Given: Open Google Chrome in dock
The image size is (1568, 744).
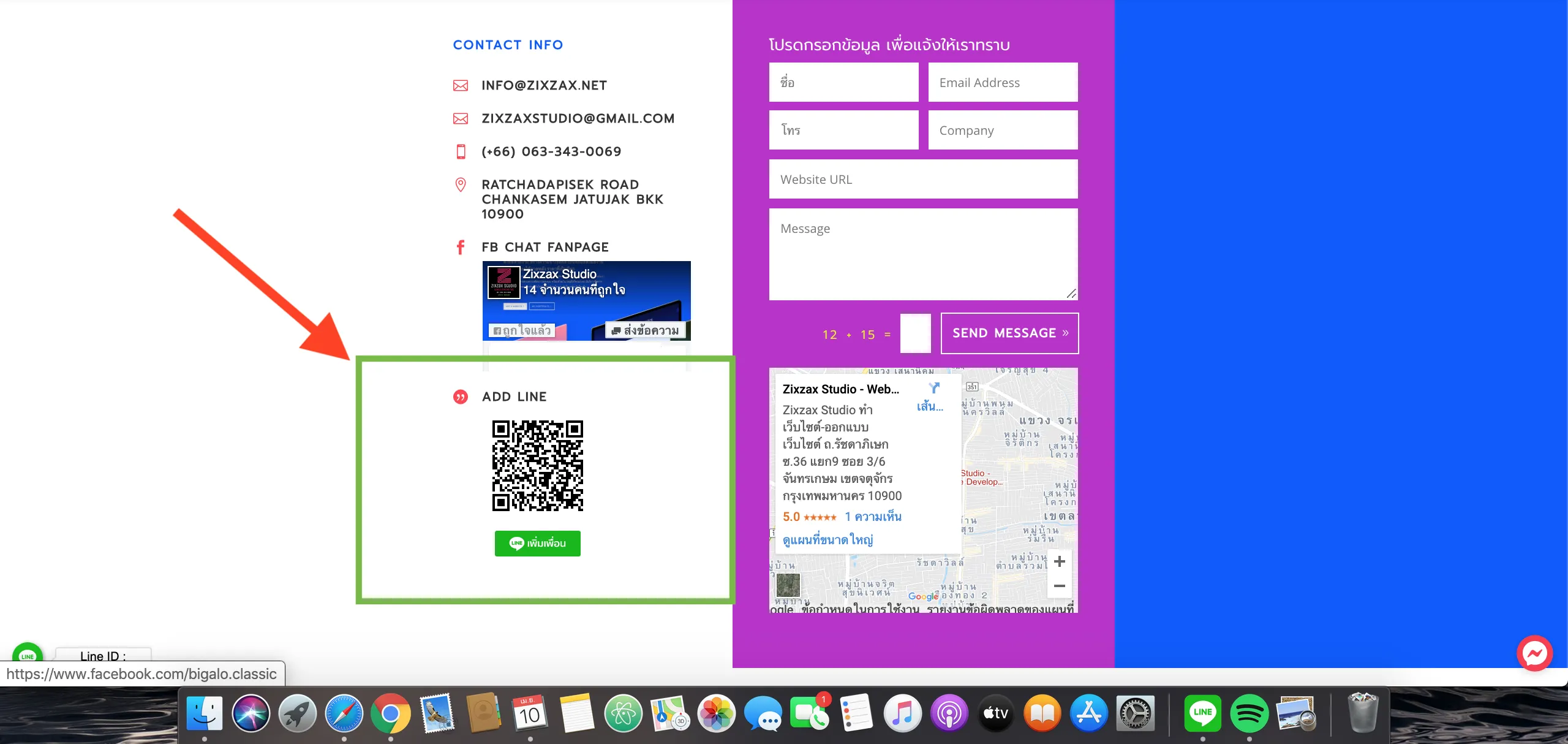Looking at the screenshot, I should click(x=391, y=713).
